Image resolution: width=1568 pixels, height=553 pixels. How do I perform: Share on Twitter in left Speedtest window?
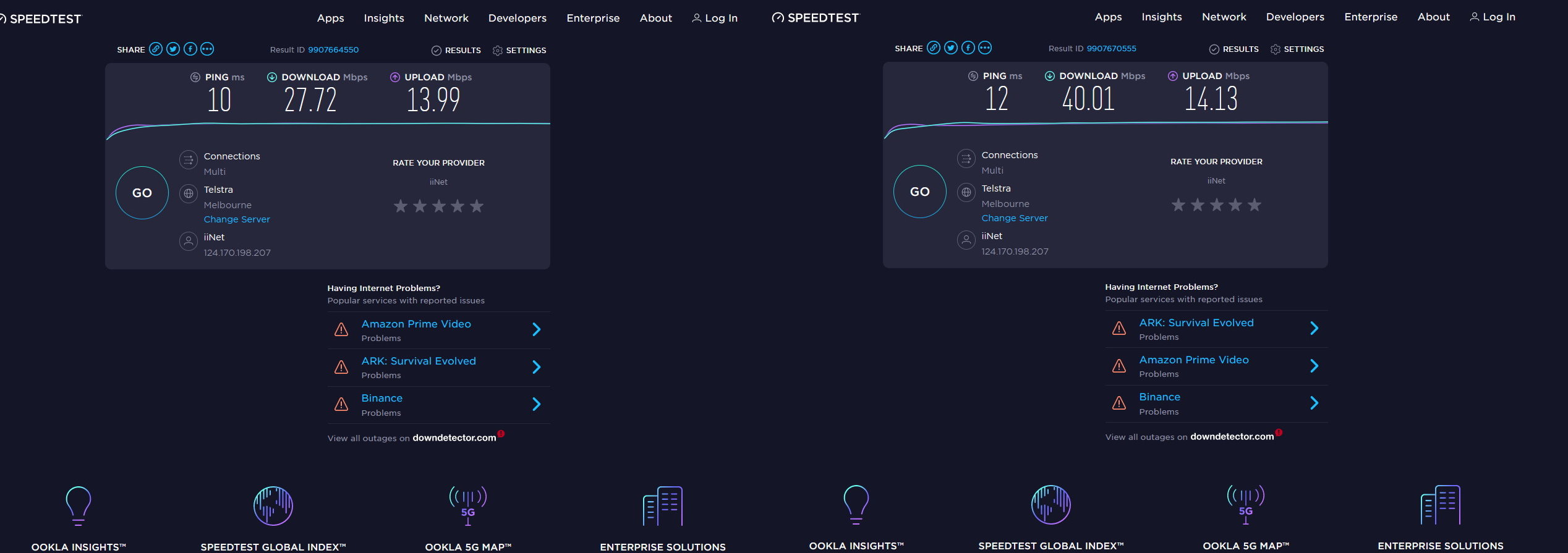[x=173, y=49]
